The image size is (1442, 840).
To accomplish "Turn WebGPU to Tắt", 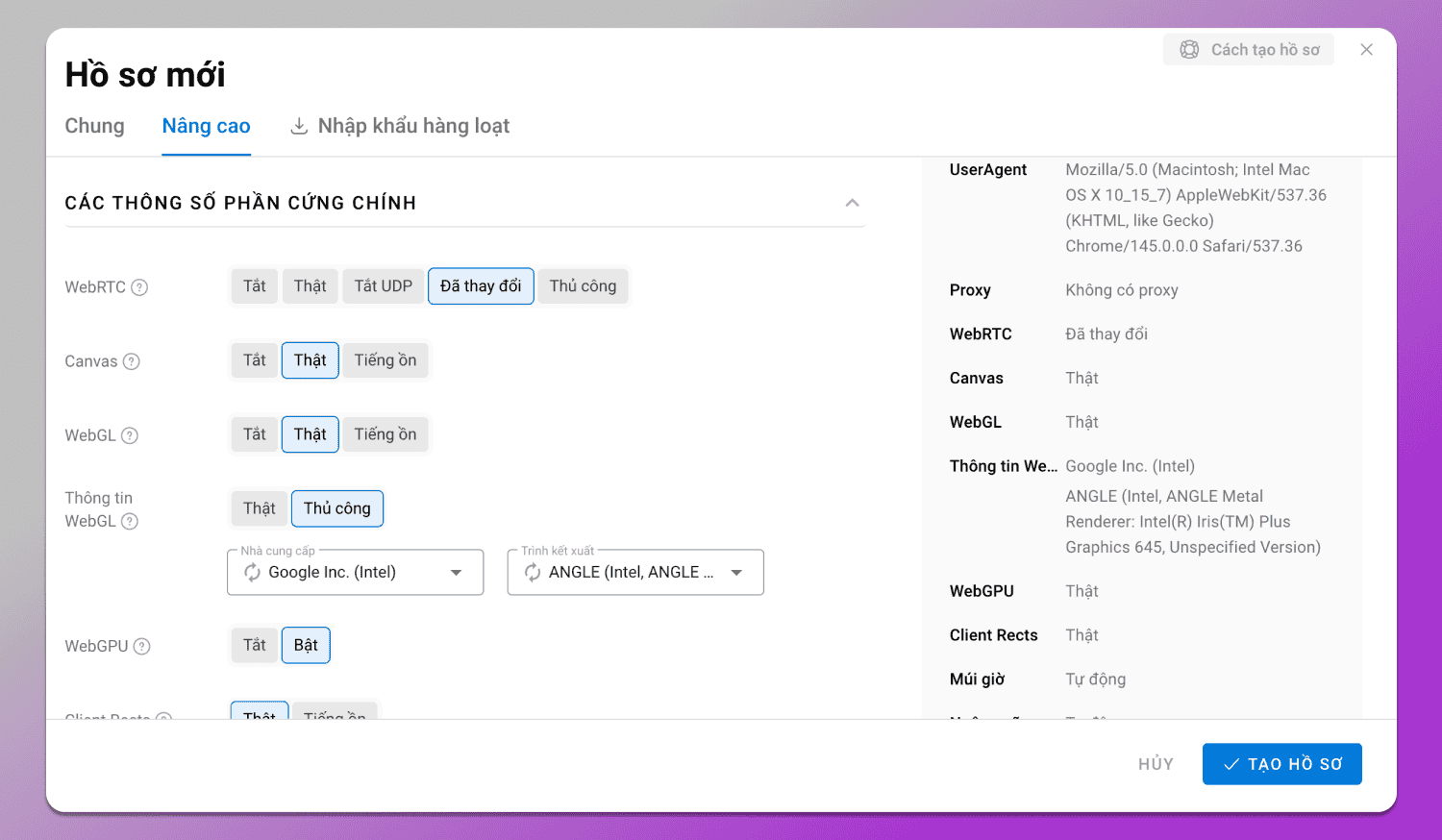I will pyautogui.click(x=255, y=645).
